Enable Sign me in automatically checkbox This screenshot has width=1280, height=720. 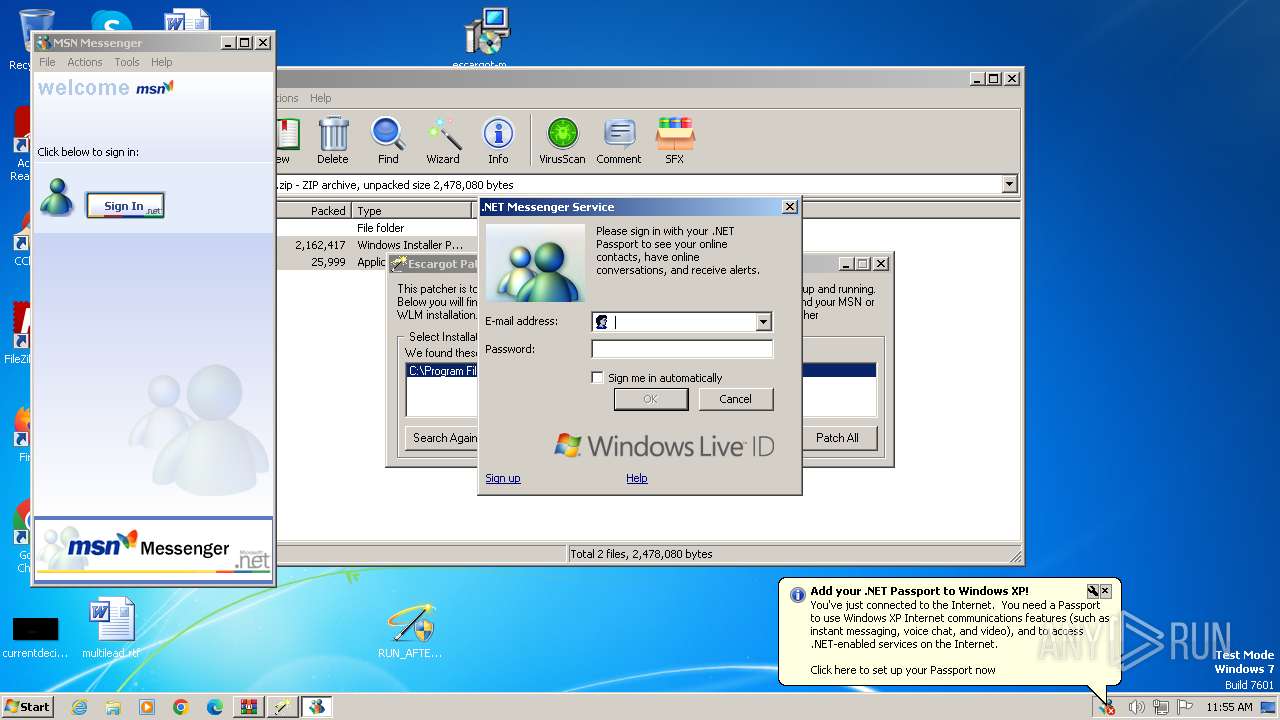pos(598,378)
